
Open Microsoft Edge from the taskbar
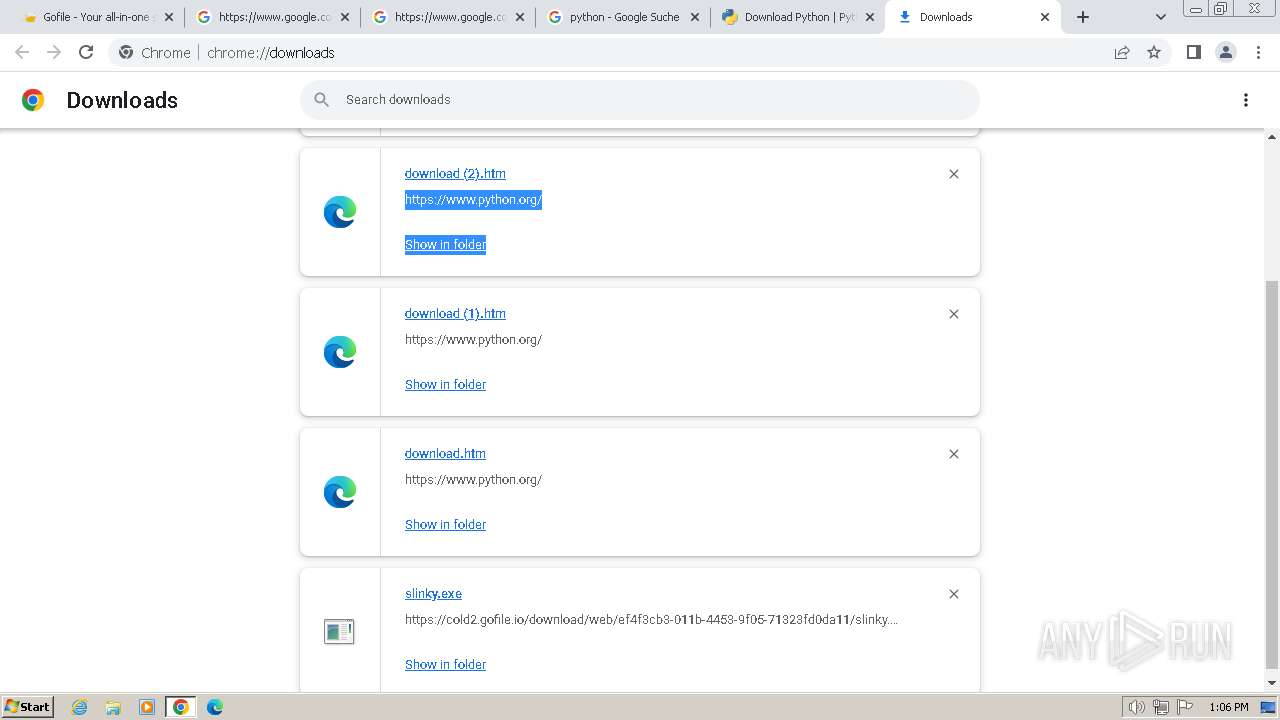click(x=215, y=707)
